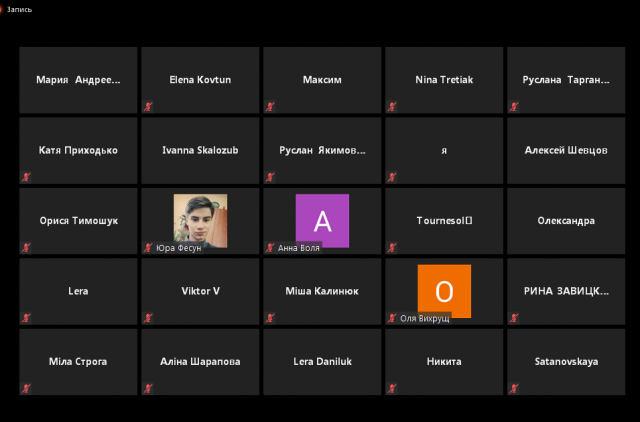Select participant name Руслан Якимов...

tap(322, 151)
